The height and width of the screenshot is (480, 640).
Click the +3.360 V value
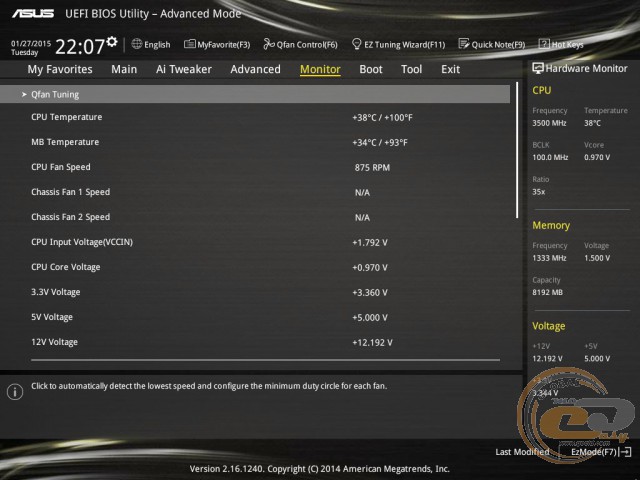370,293
